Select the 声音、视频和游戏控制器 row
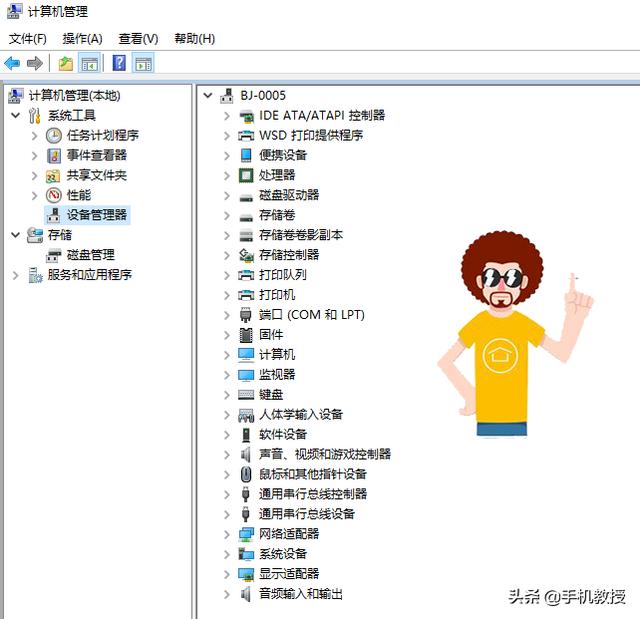Viewport: 640px width, 619px height. click(x=325, y=454)
